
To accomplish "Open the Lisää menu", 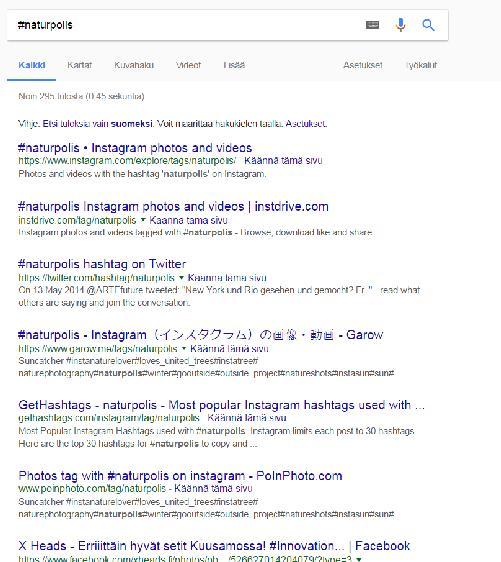I will [234, 65].
